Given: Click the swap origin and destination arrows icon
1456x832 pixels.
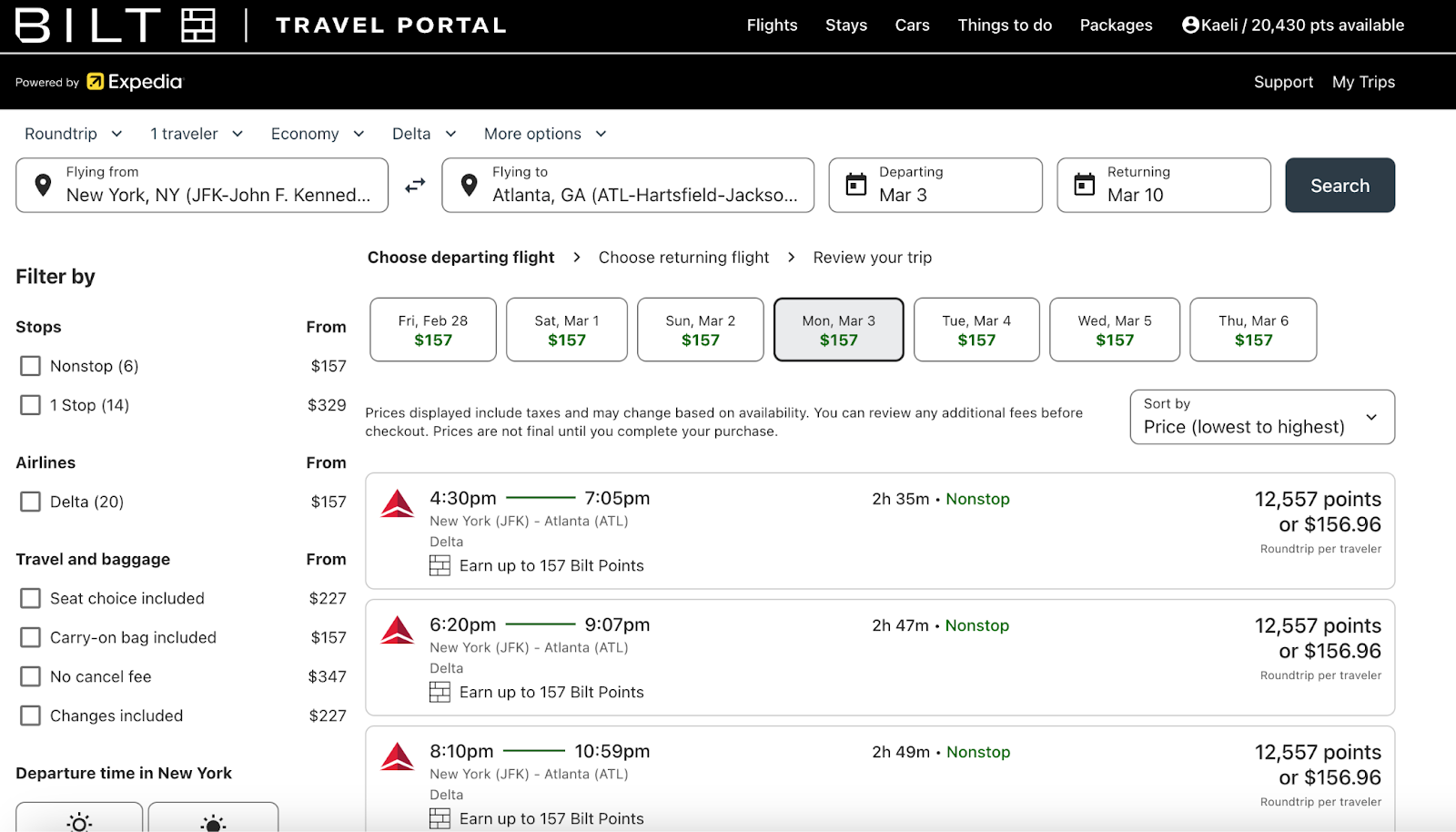Looking at the screenshot, I should [415, 186].
